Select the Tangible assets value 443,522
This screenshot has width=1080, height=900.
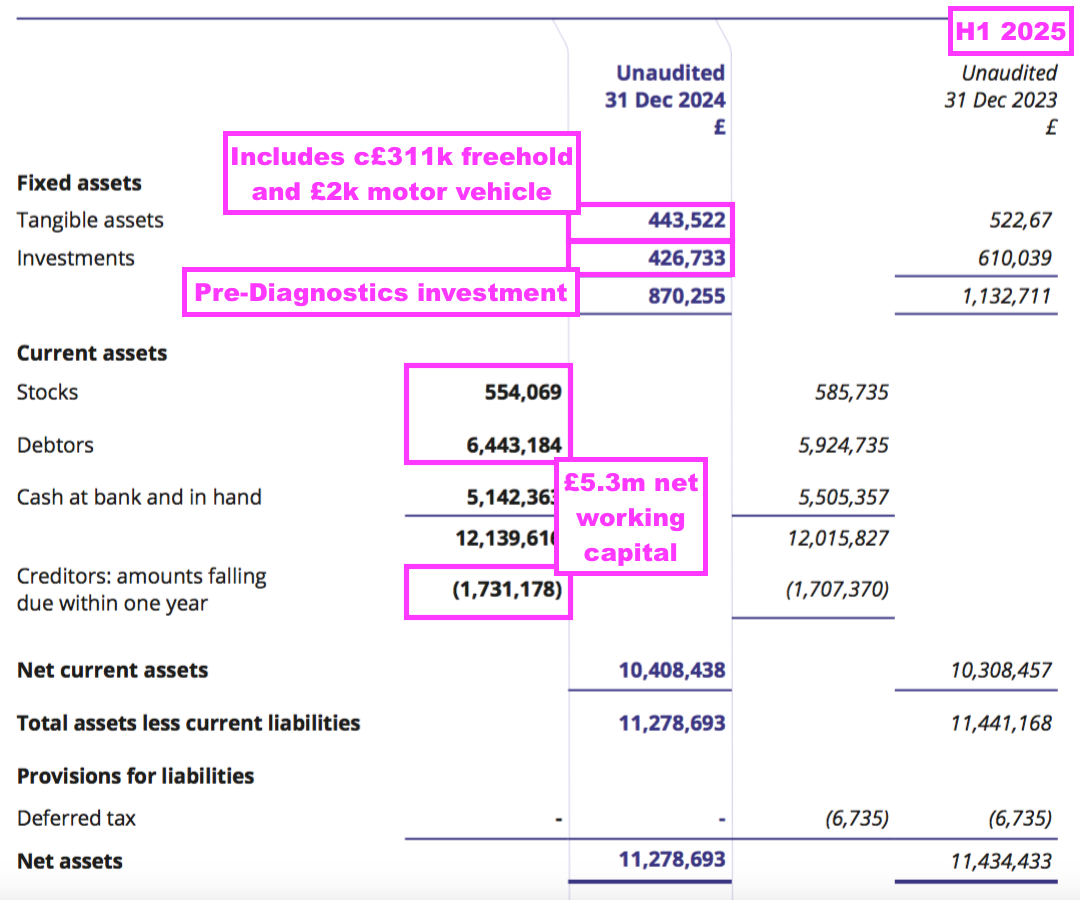click(x=685, y=220)
